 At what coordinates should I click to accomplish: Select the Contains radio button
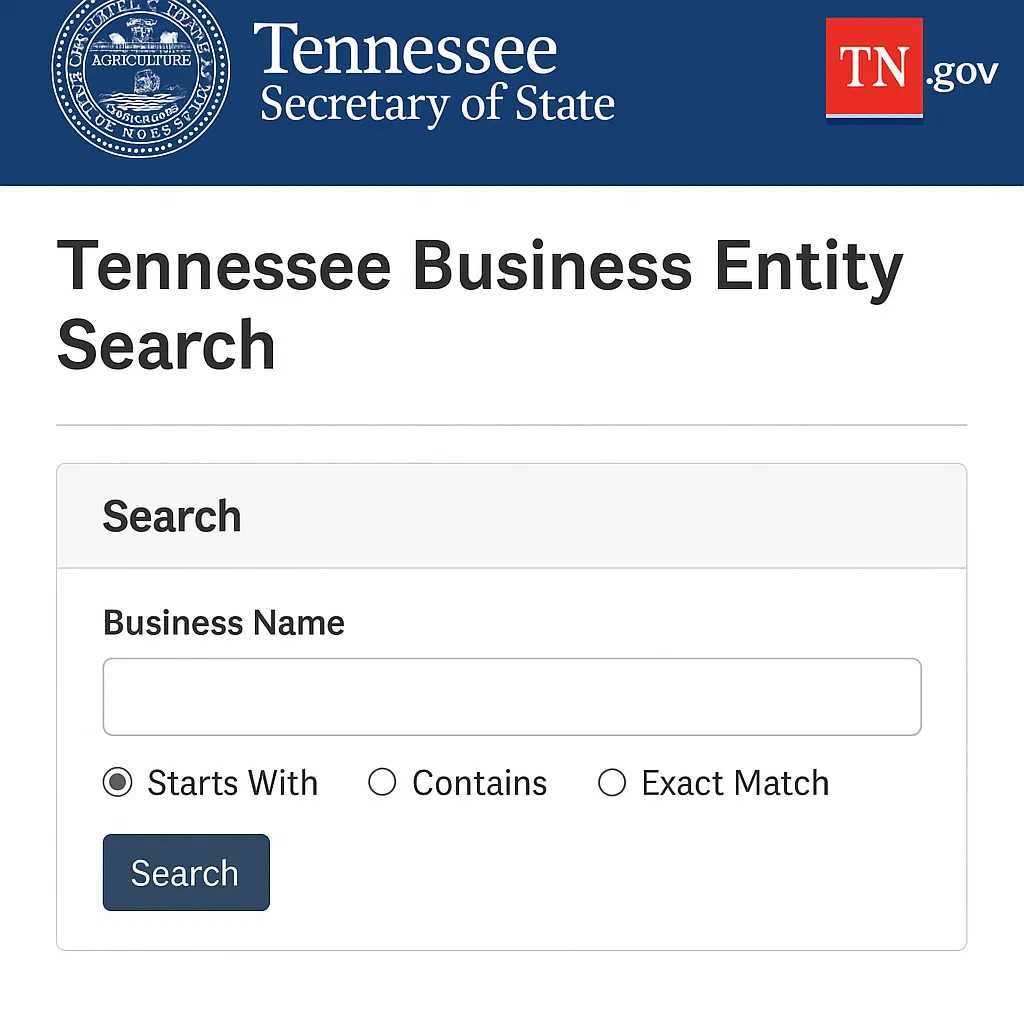(382, 782)
